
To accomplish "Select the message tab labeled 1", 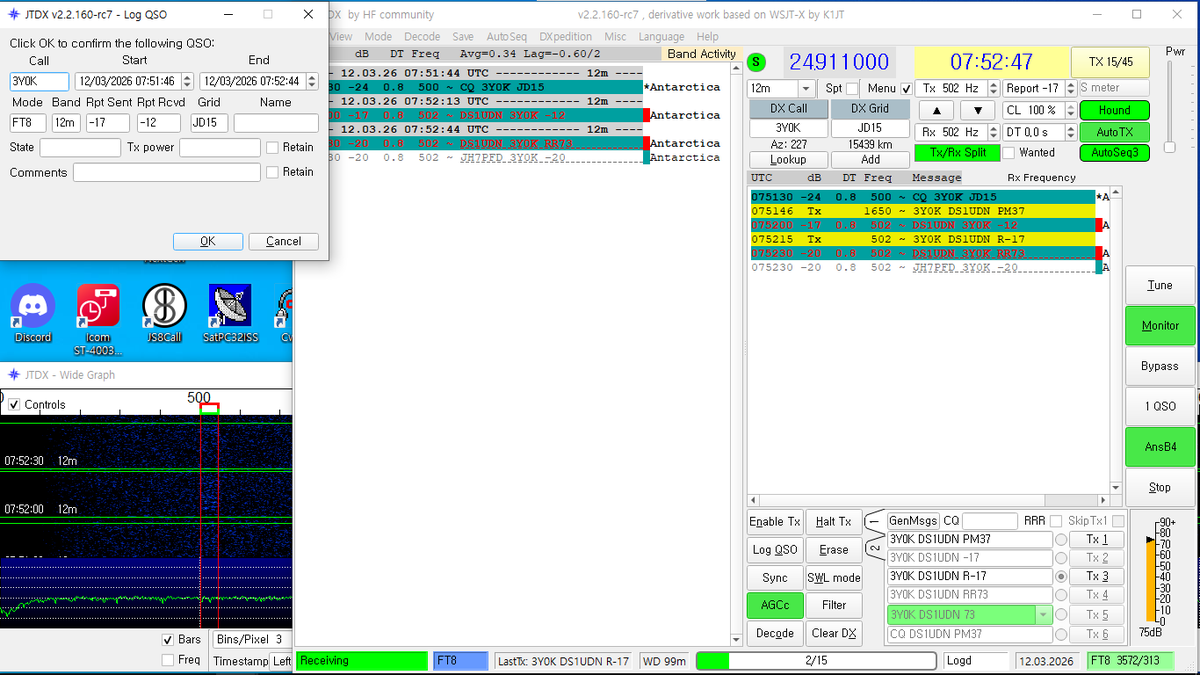I will pyautogui.click(x=874, y=520).
